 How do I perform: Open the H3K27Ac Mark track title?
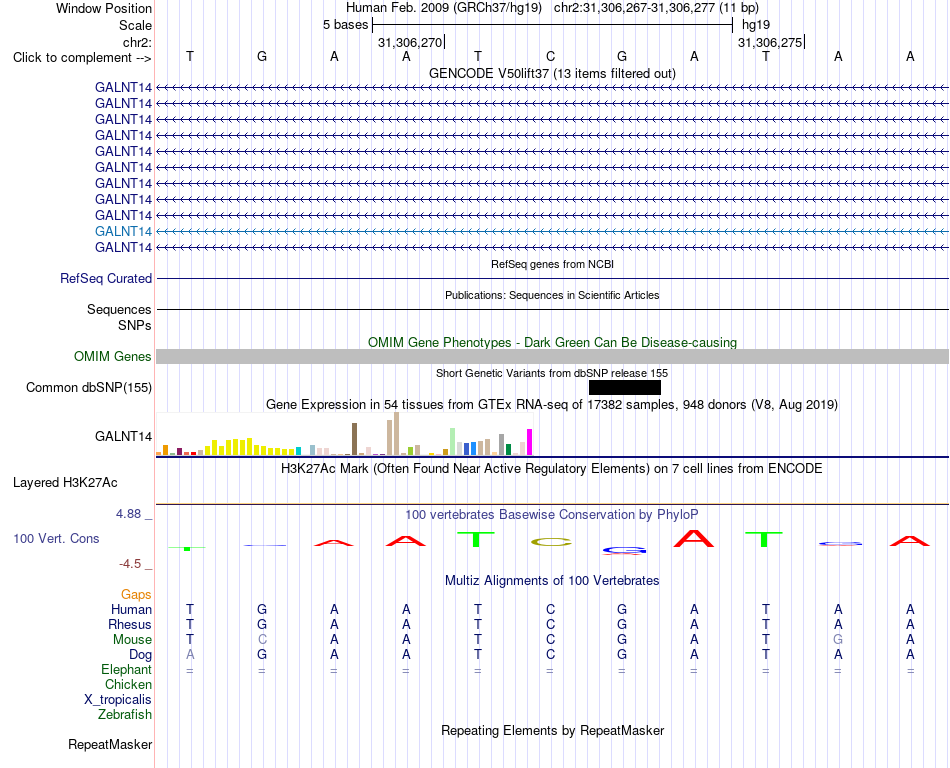552,469
